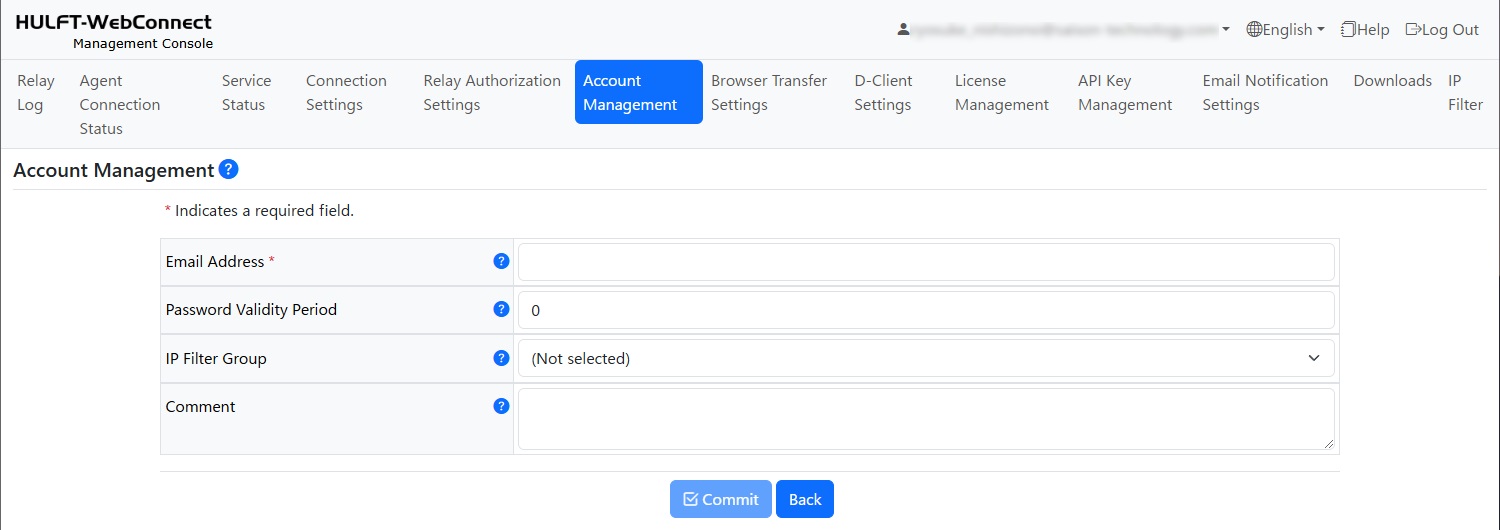Open the Connection Settings tab
The width and height of the screenshot is (1500, 530).
click(x=346, y=93)
